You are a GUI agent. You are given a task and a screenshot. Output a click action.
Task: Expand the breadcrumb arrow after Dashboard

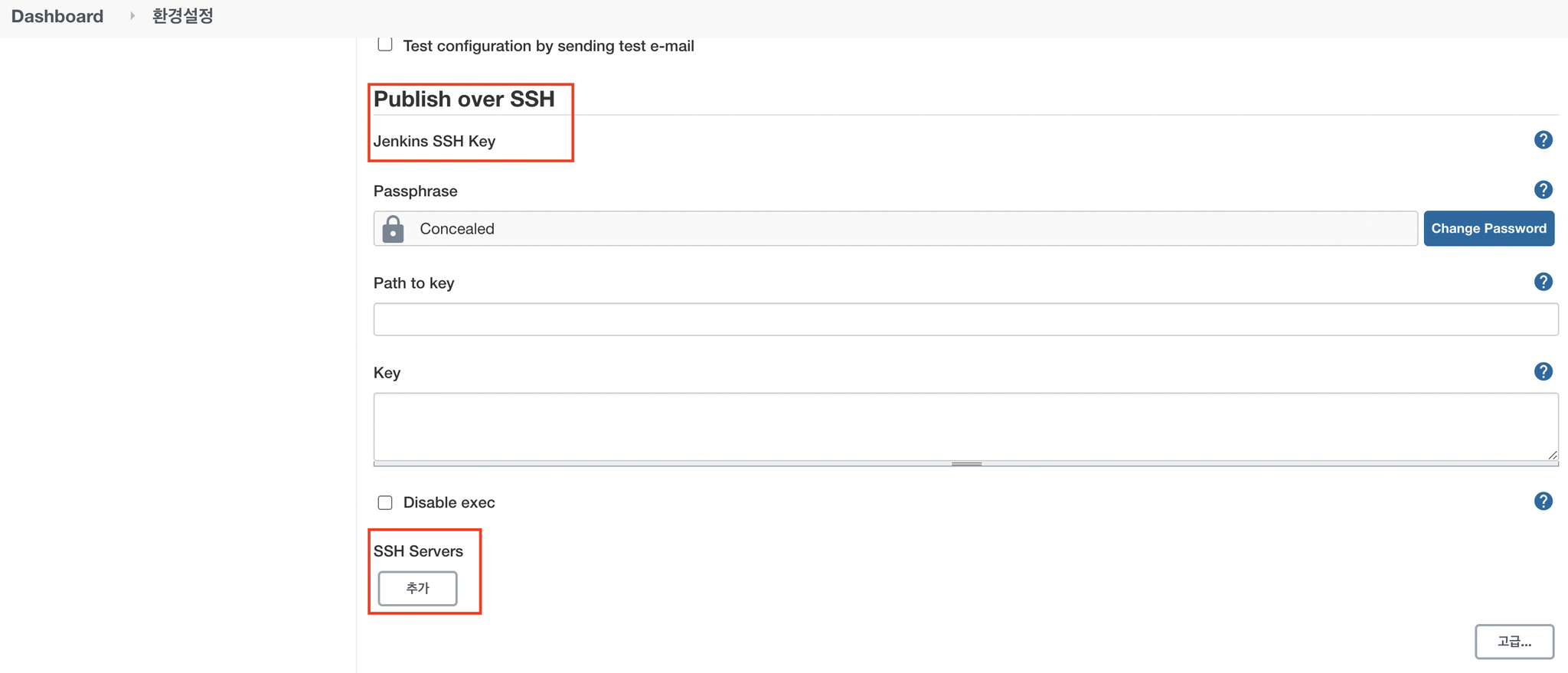tap(132, 16)
